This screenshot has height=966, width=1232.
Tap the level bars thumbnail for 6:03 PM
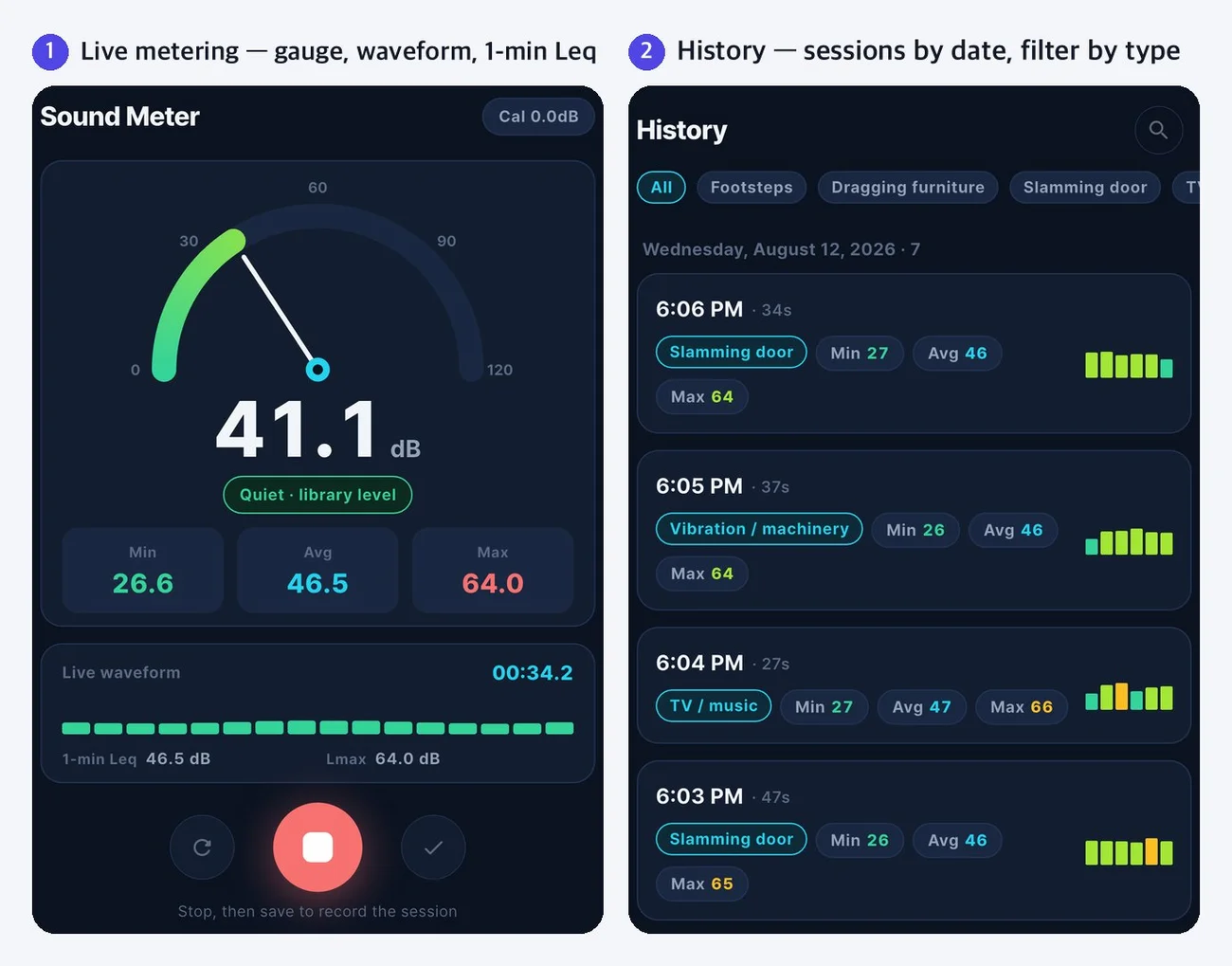[x=1129, y=851]
